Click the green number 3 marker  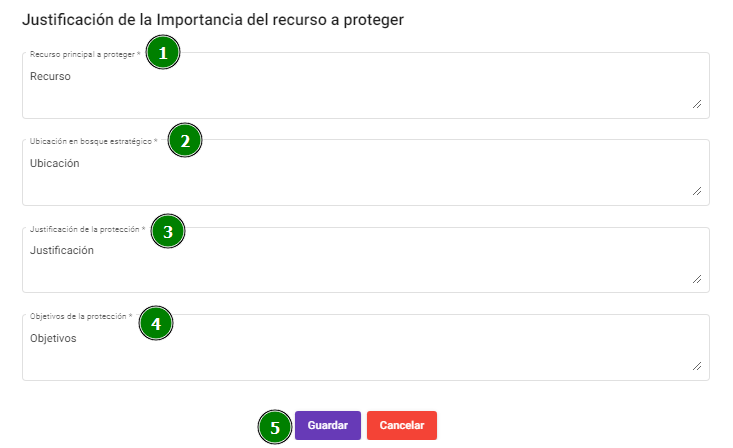[x=168, y=231]
